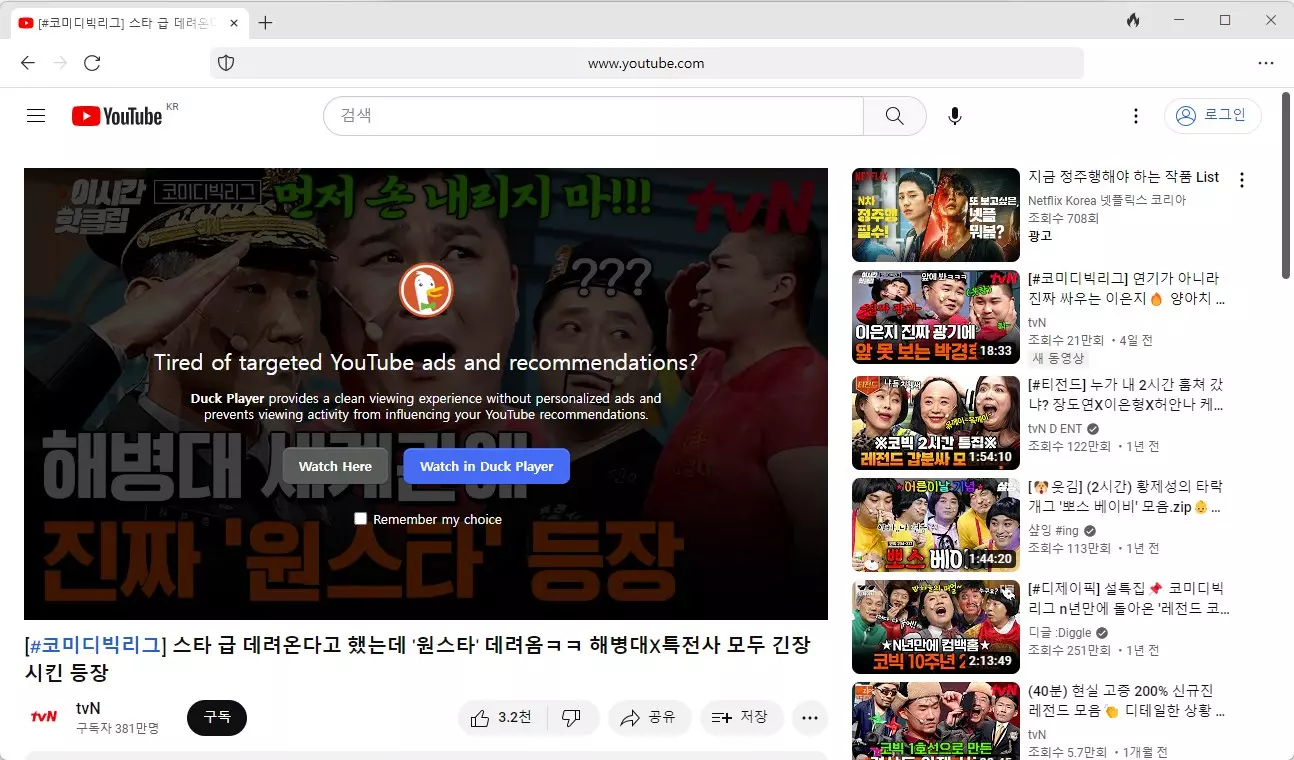The height and width of the screenshot is (760, 1294).
Task: Open 뽀스 베이비 1:44:20 thumbnail
Action: [x=936, y=525]
